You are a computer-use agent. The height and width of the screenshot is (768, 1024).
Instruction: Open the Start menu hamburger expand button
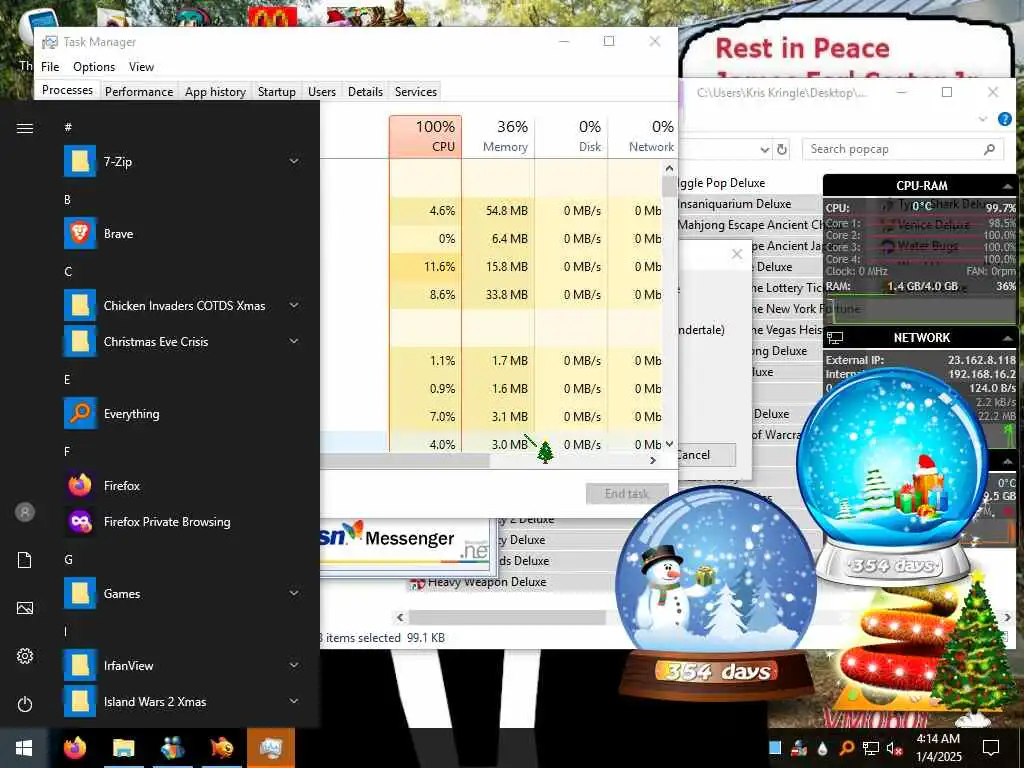[25, 128]
